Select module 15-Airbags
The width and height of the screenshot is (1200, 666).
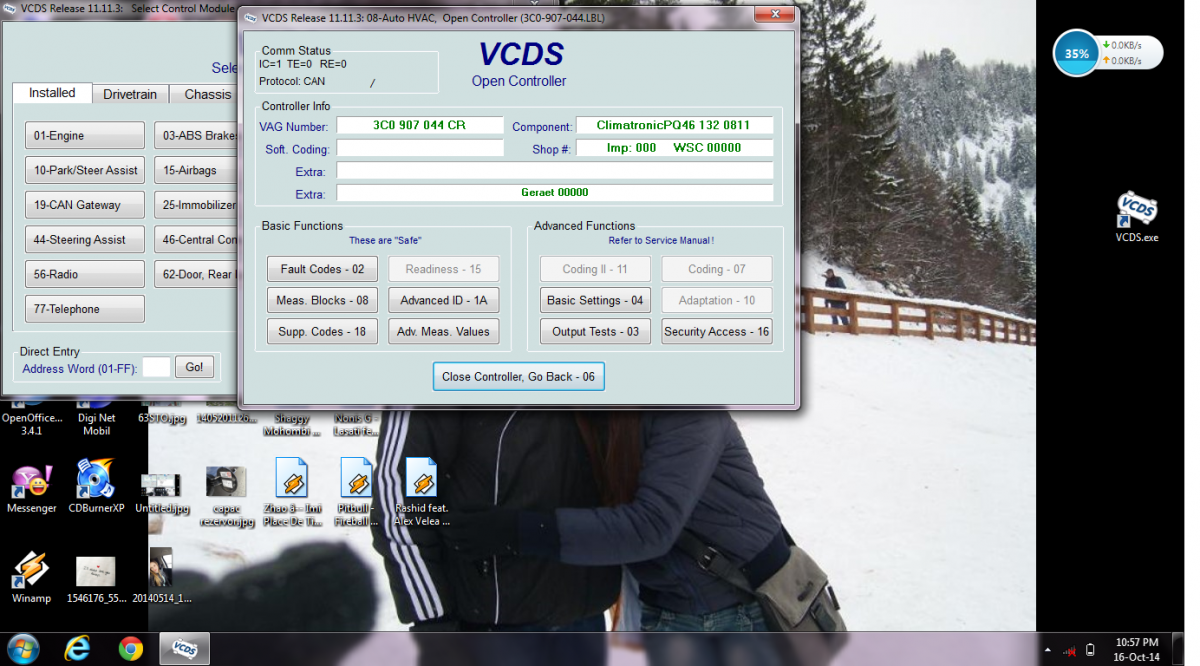196,170
